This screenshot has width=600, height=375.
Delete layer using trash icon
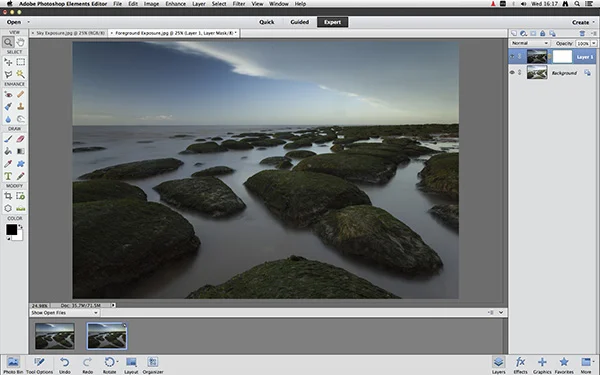pos(582,34)
